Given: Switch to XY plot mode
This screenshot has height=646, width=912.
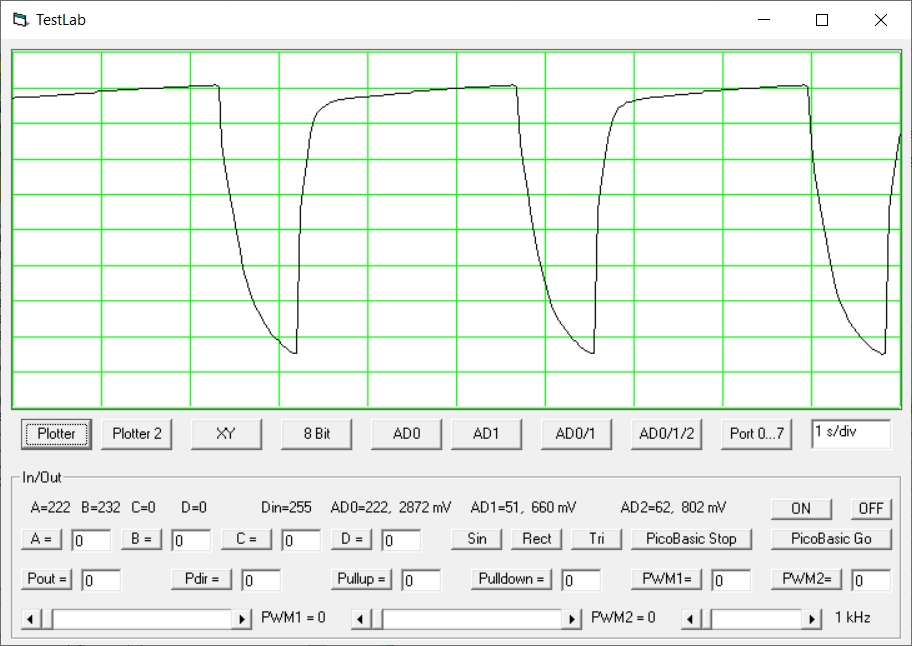Looking at the screenshot, I should click(x=226, y=434).
